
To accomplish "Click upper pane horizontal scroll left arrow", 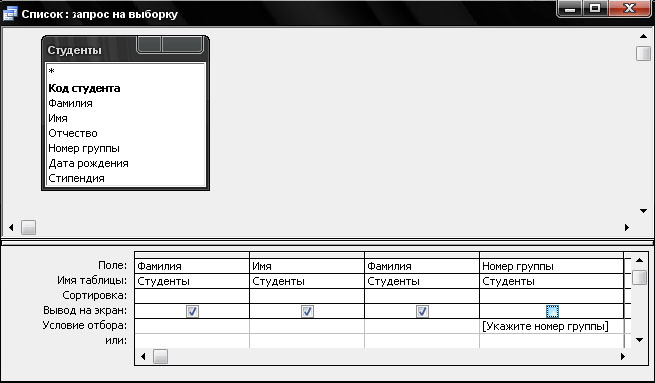I will pyautogui.click(x=11, y=228).
